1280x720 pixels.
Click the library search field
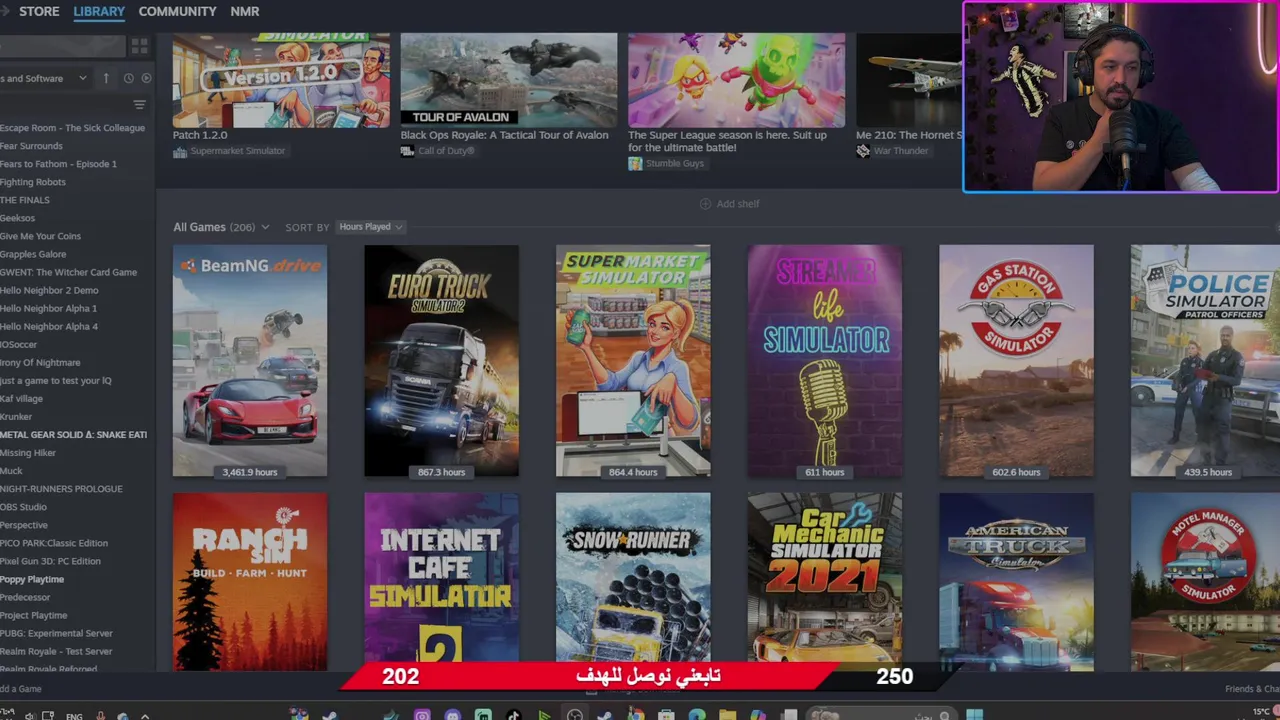(62, 46)
